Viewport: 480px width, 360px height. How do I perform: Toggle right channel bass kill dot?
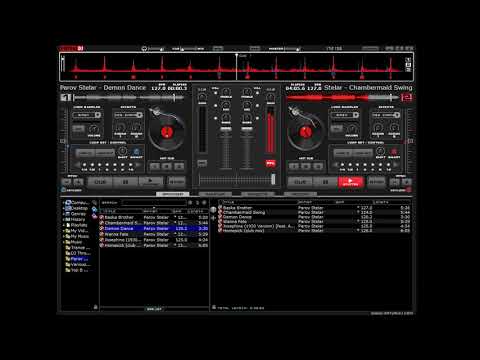coord(257,118)
